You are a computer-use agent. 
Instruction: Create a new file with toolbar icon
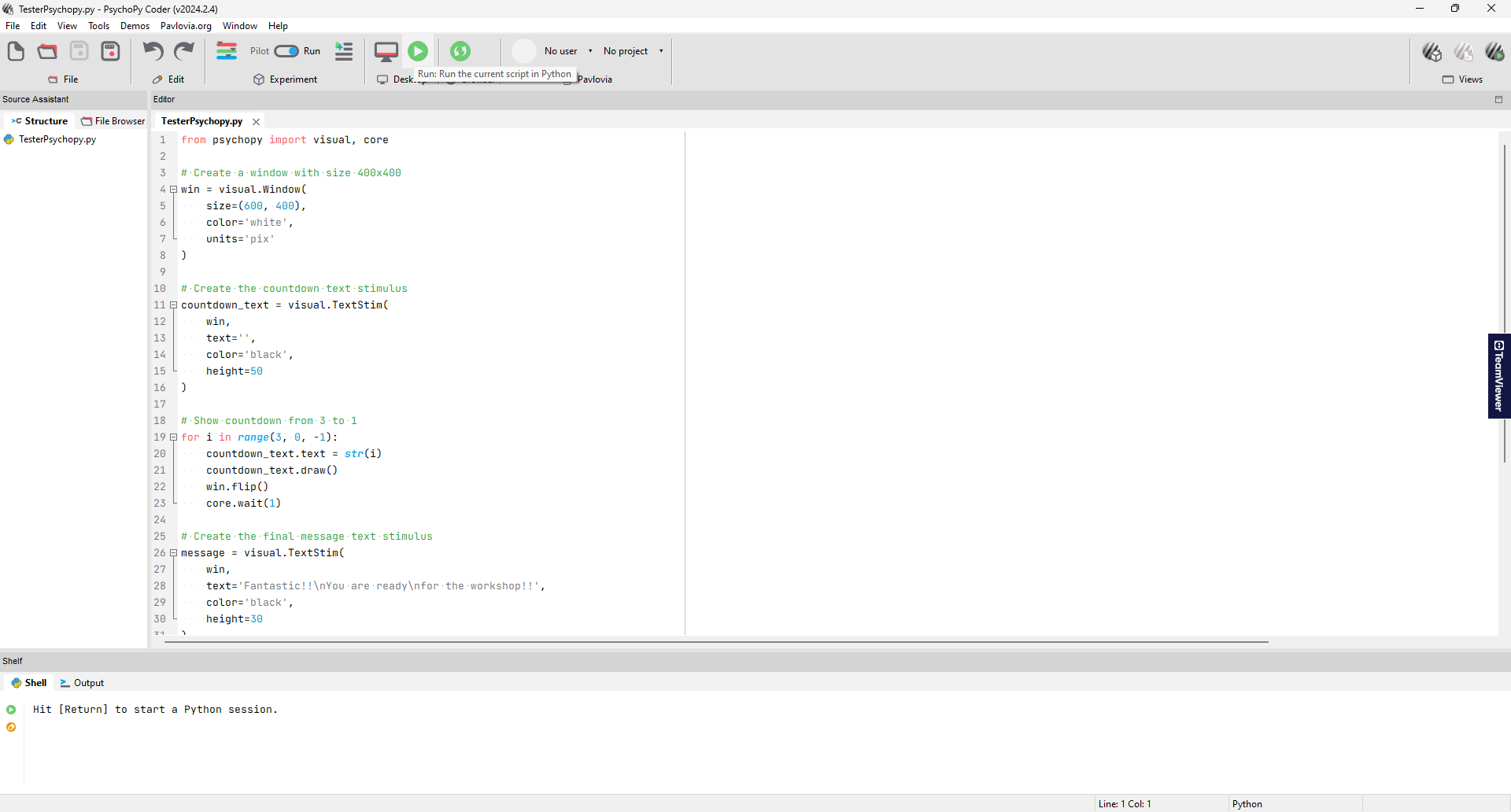tap(16, 52)
